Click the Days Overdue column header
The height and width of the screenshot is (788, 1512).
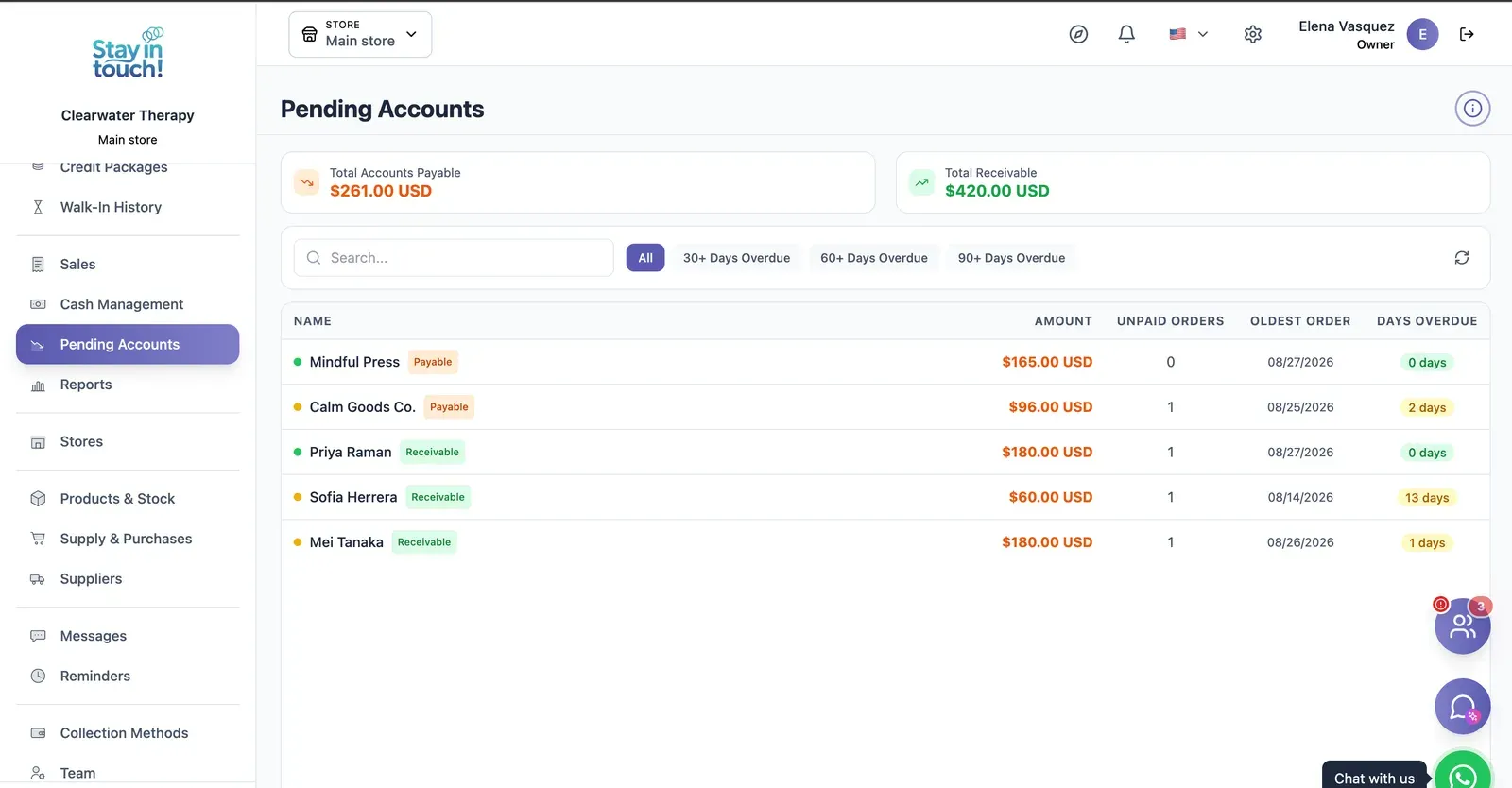(x=1427, y=321)
